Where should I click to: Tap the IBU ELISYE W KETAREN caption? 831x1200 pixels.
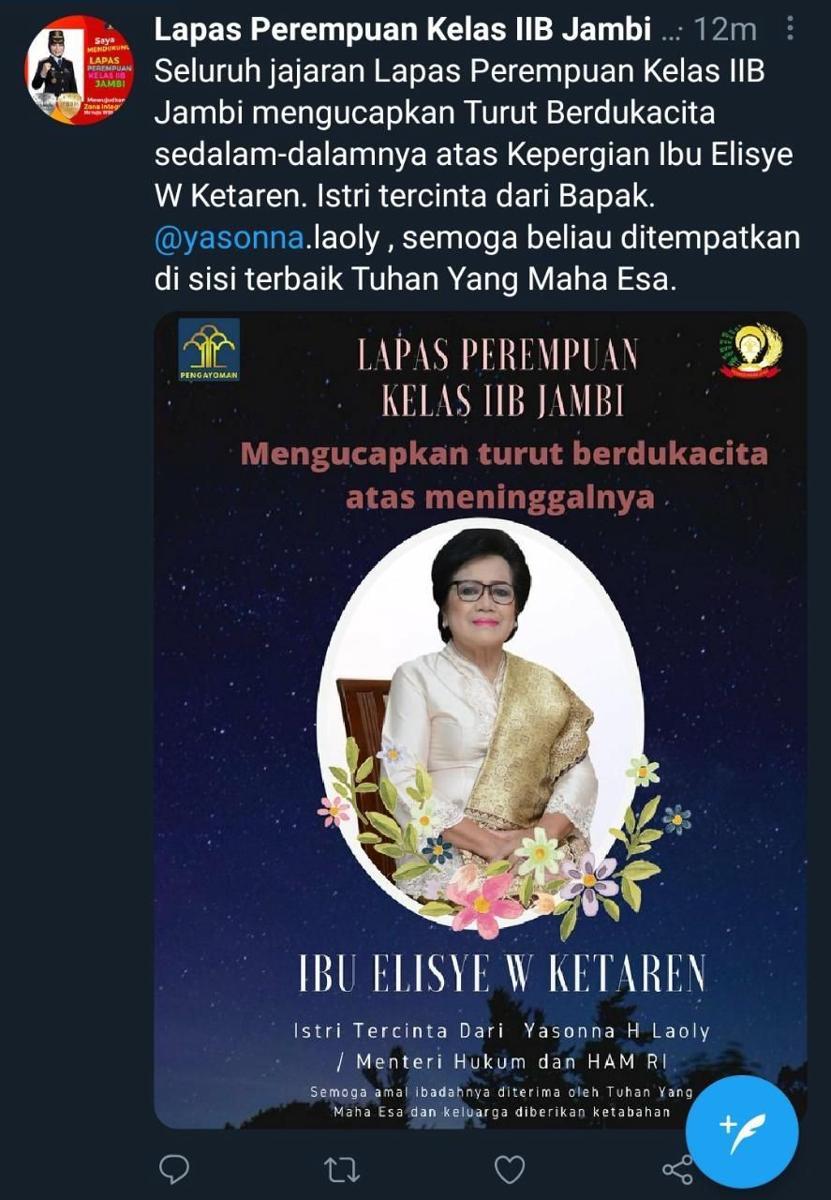tap(504, 974)
